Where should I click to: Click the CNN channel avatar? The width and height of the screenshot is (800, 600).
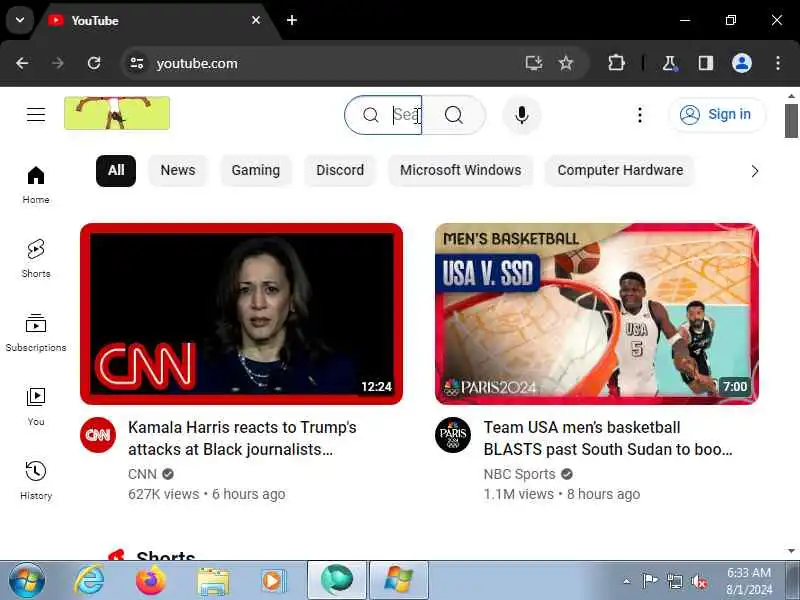98,435
